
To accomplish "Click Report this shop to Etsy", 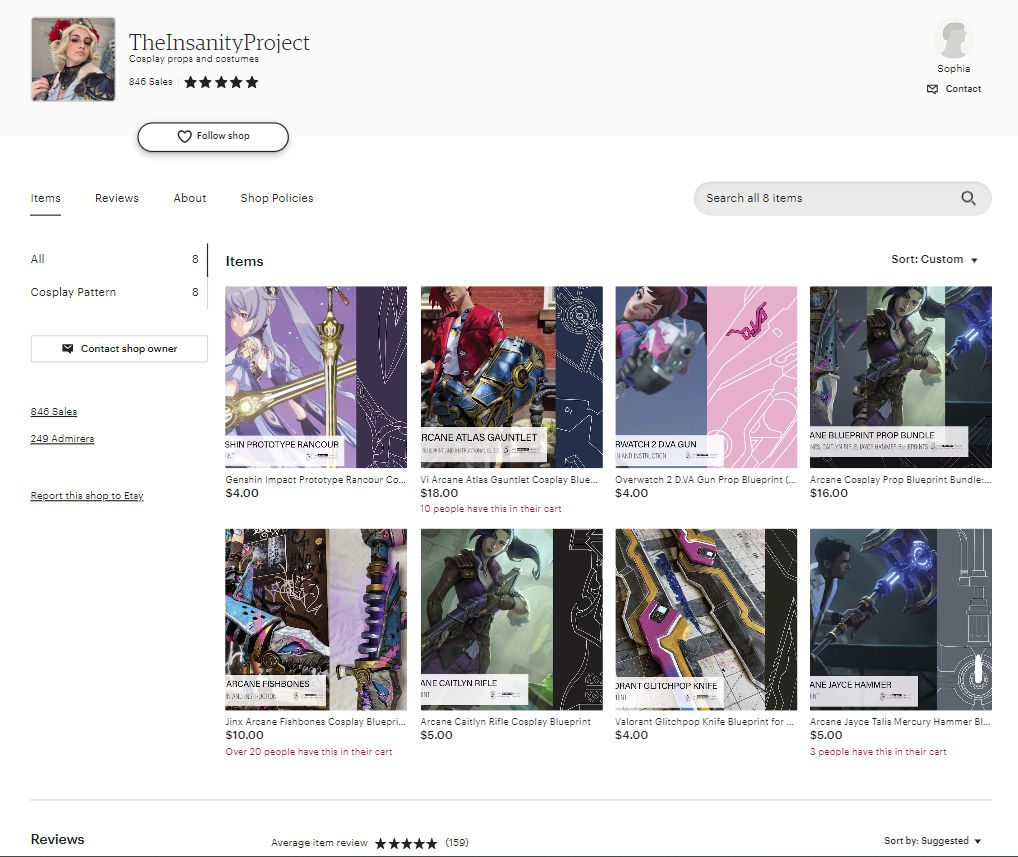I will [87, 495].
